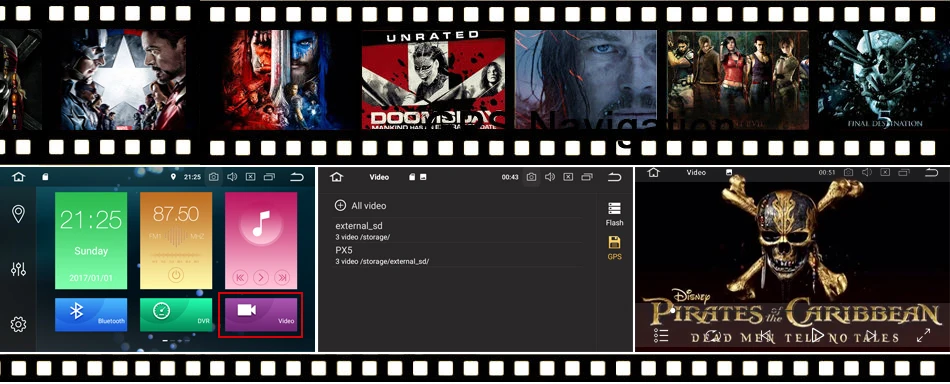The image size is (950, 384).
Task: Open equalizer sliders icon in home sidebar
Action: 18,270
